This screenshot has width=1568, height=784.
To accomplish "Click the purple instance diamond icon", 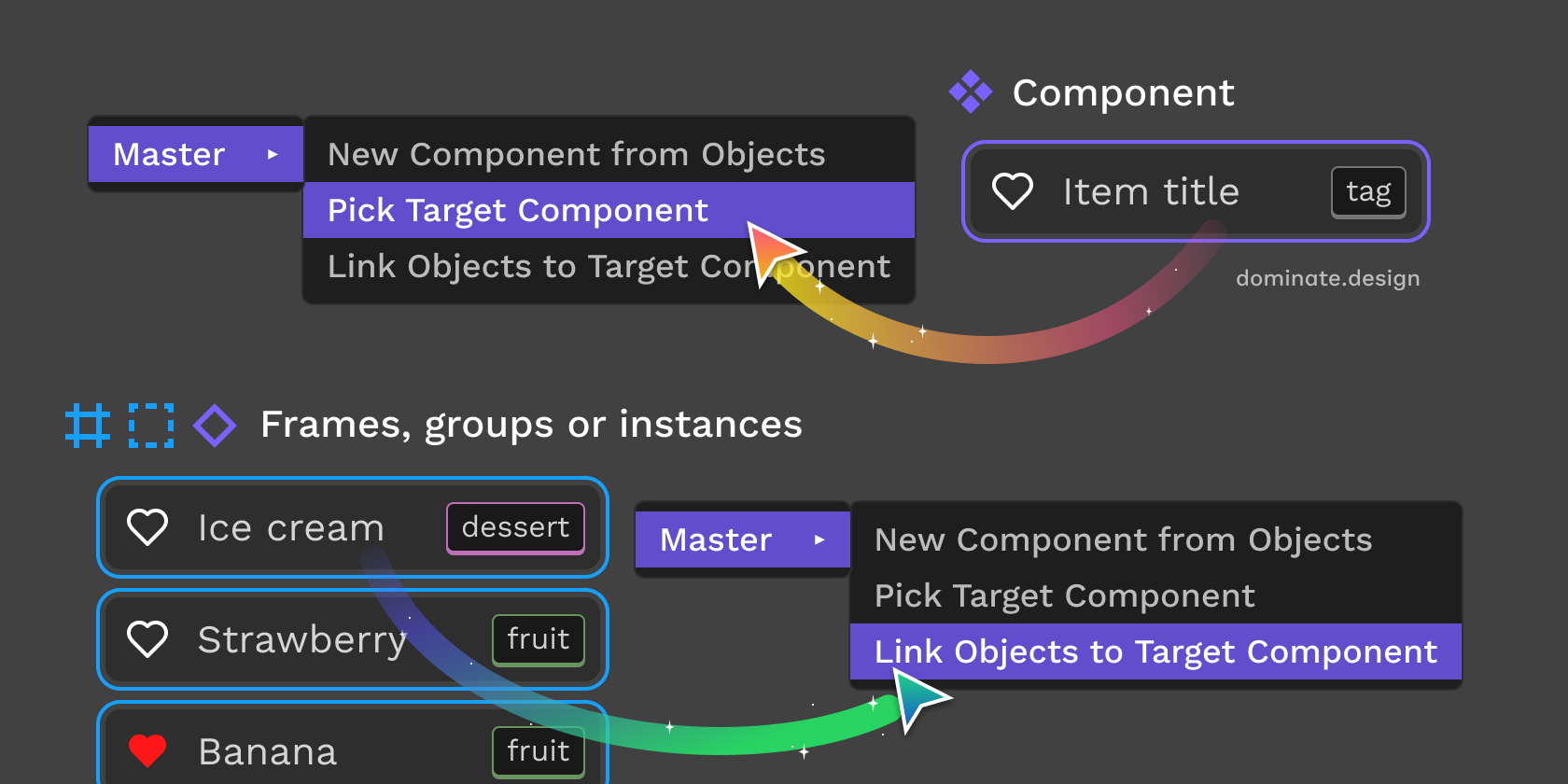I will point(215,426).
